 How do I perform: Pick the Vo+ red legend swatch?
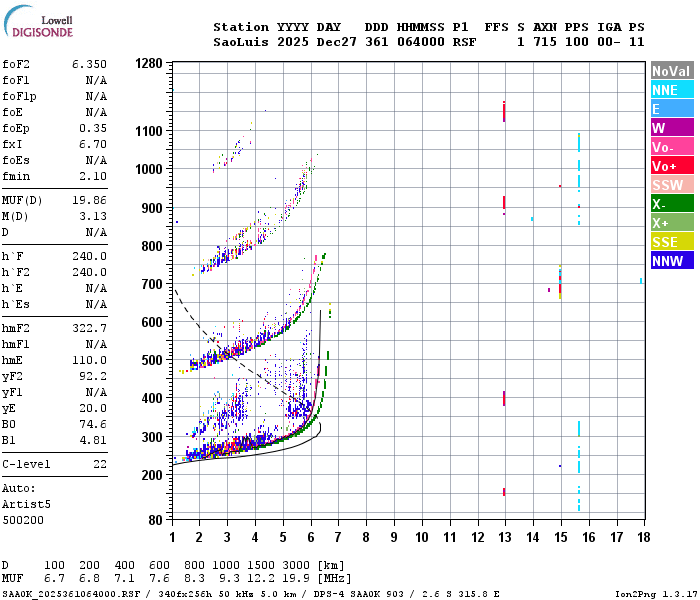coord(672,166)
